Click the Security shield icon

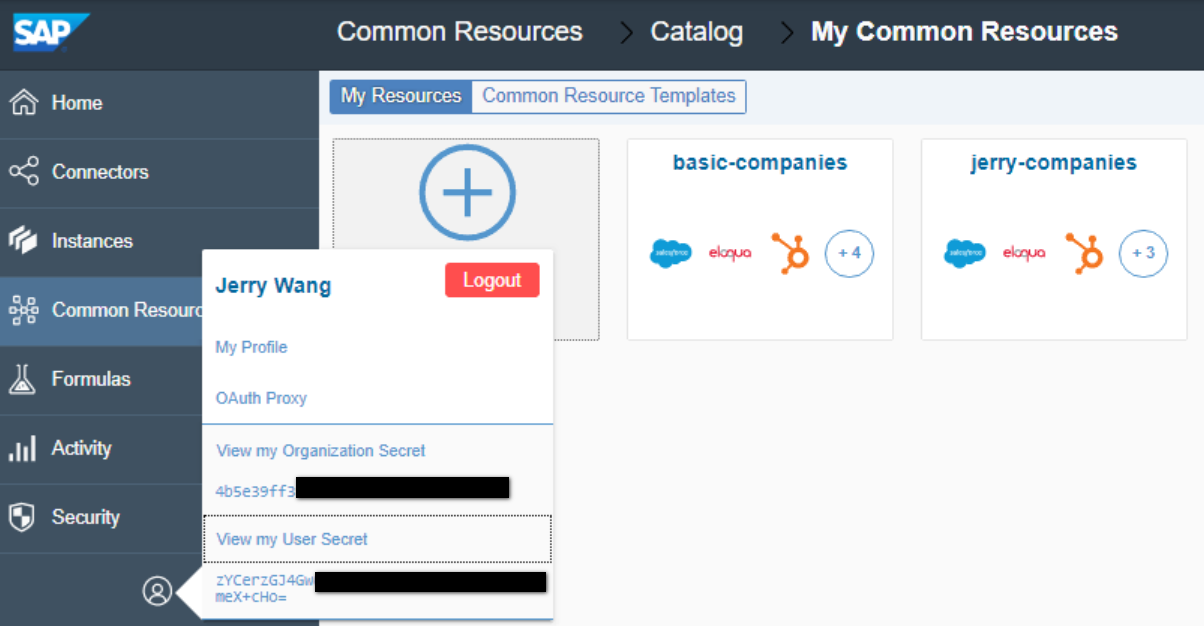tap(24, 517)
